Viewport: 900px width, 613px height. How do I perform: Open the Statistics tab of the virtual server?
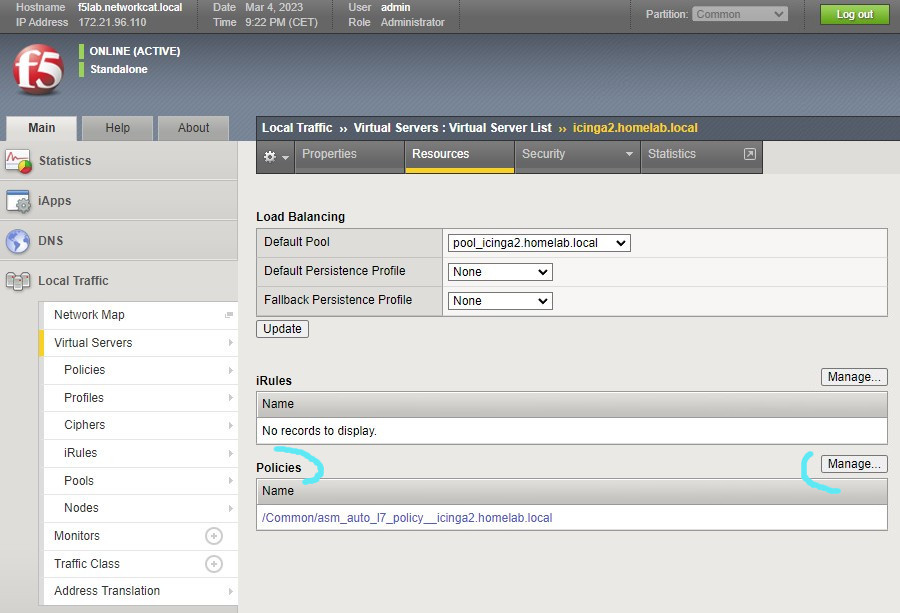(x=701, y=156)
